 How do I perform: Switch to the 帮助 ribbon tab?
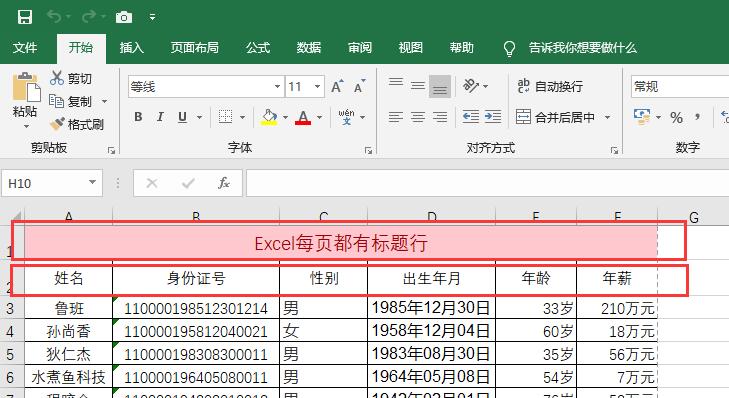pos(462,48)
